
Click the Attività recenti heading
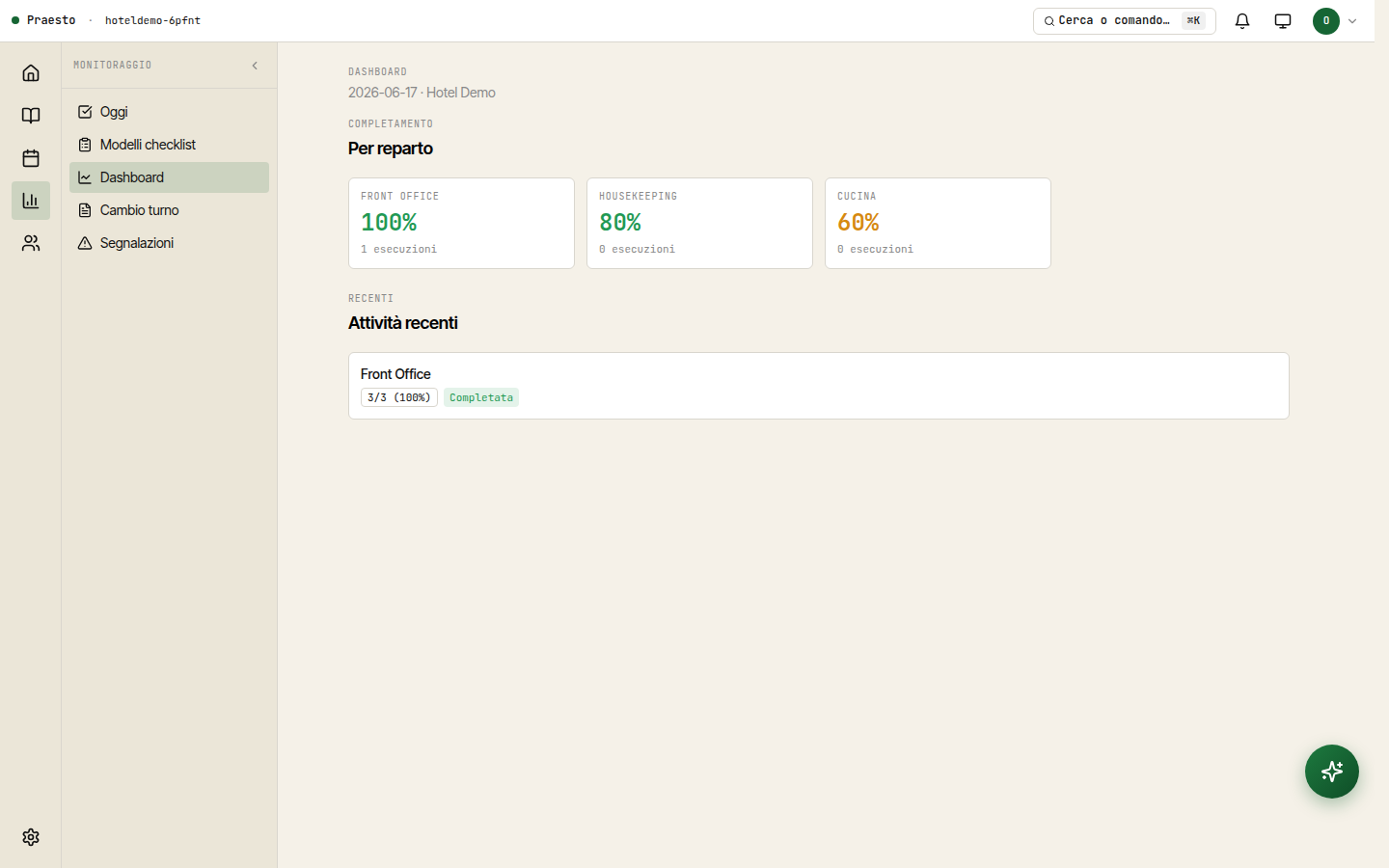tap(403, 323)
